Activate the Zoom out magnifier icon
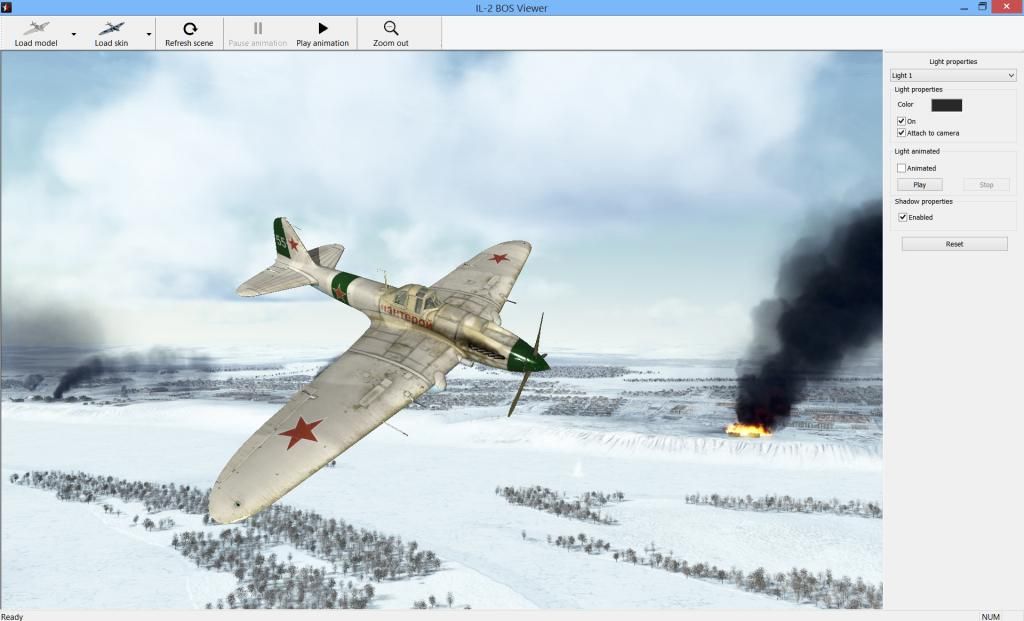Screen dimensions: 1024x621 click(390, 27)
